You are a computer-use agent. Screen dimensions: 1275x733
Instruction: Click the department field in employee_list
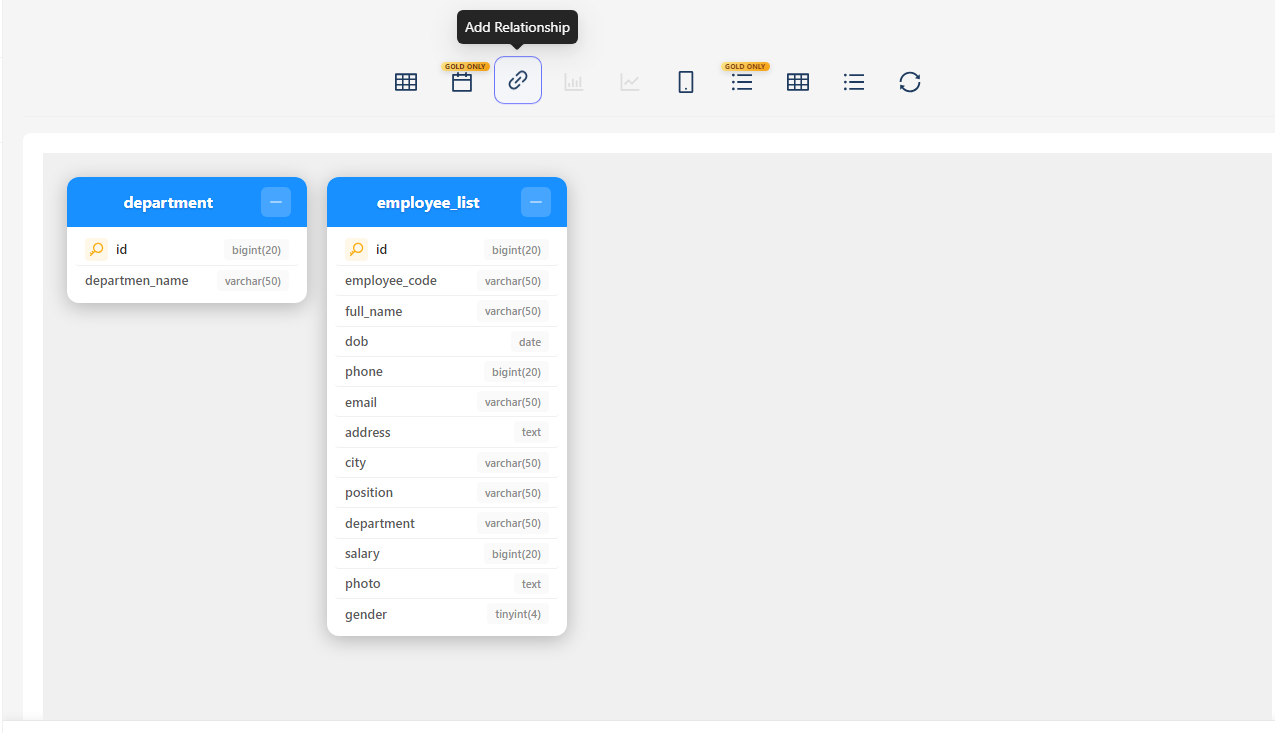(447, 523)
